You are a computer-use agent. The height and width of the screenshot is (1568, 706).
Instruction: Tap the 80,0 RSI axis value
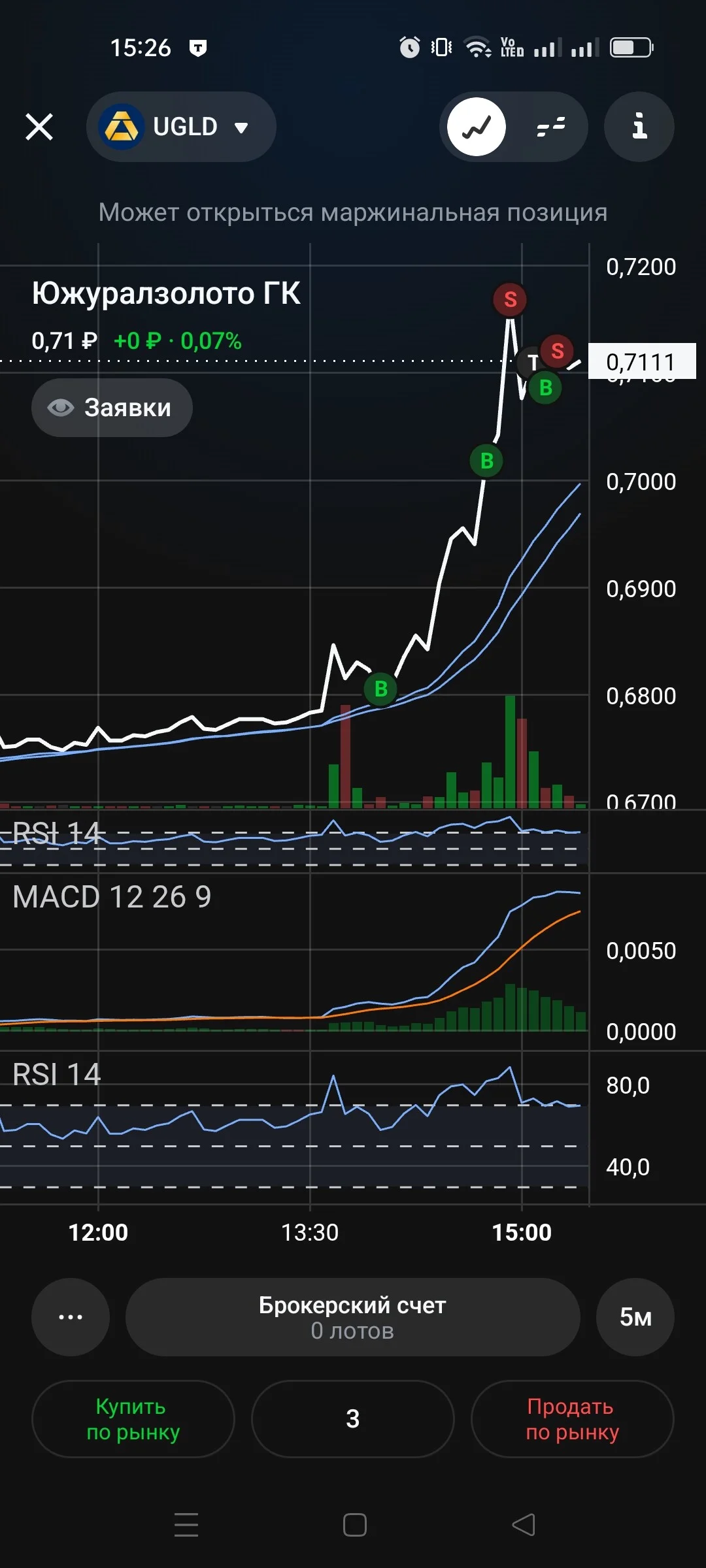pos(628,1085)
